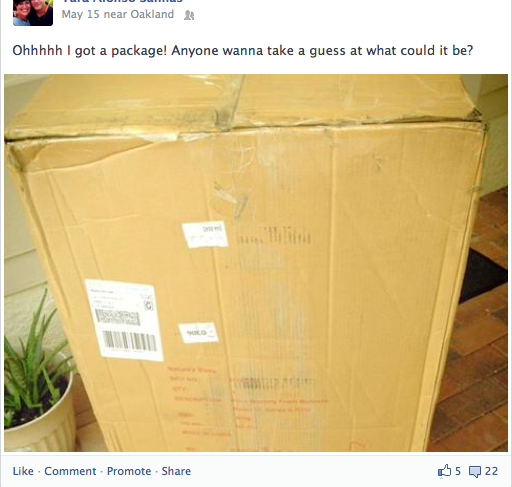Open the 22 comments count
The height and width of the screenshot is (487, 512).
point(491,471)
